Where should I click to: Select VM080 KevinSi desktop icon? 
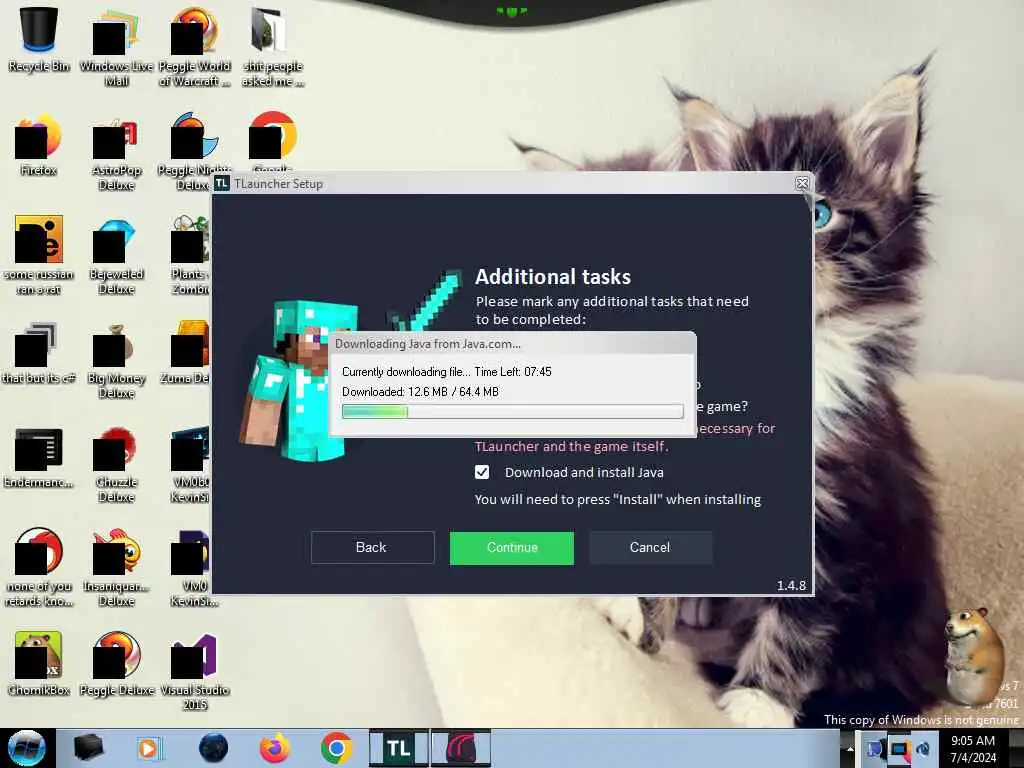coord(191,465)
